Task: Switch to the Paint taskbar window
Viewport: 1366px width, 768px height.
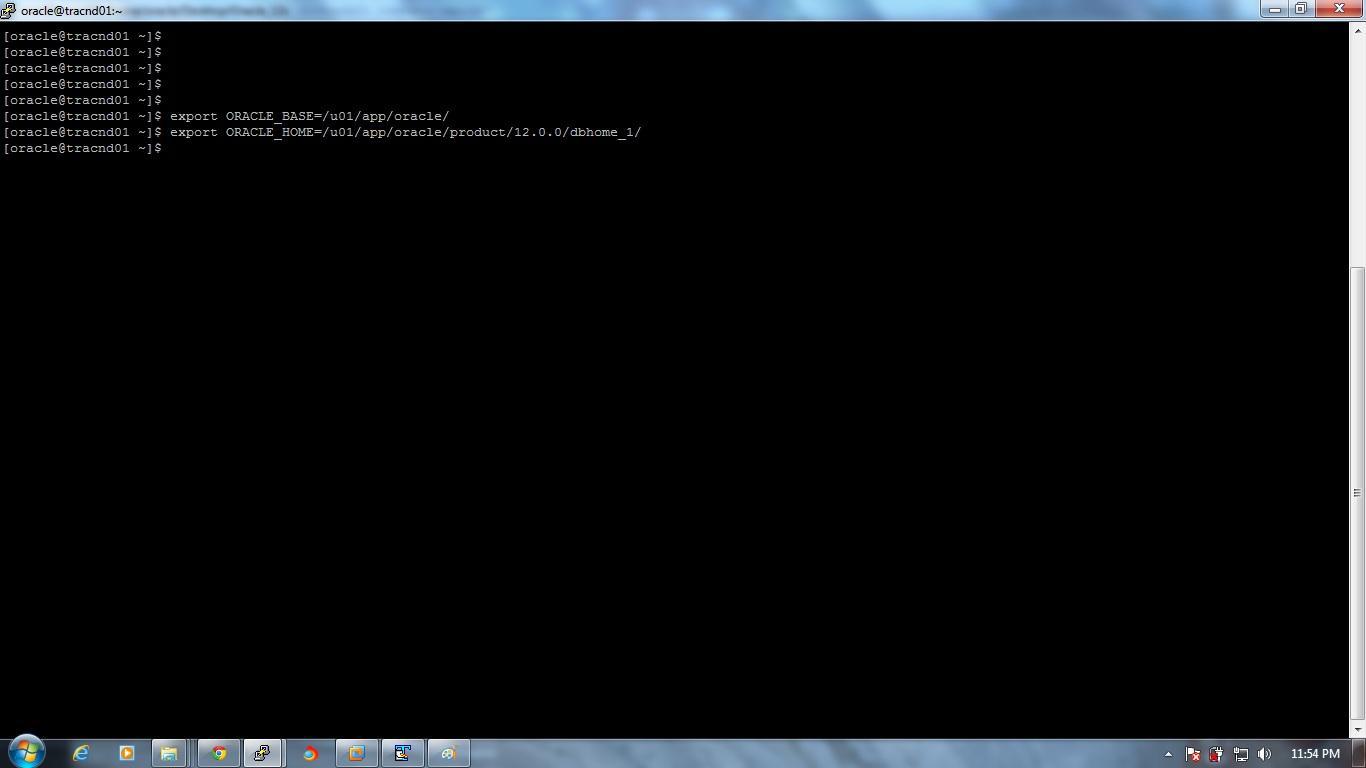Action: click(448, 753)
